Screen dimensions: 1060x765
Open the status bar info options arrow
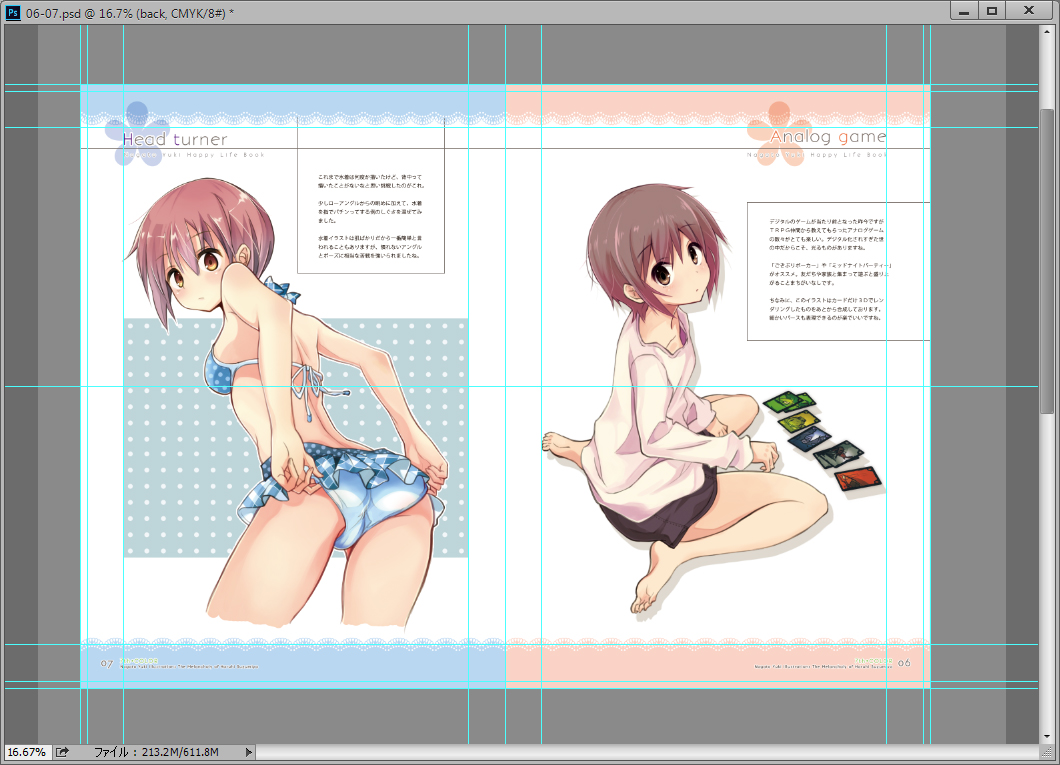click(x=248, y=751)
